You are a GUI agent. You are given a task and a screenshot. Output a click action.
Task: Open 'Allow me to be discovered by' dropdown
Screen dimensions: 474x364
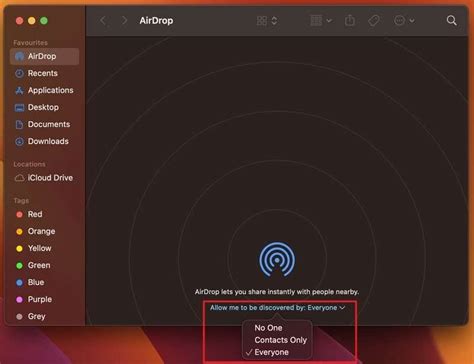pos(277,308)
